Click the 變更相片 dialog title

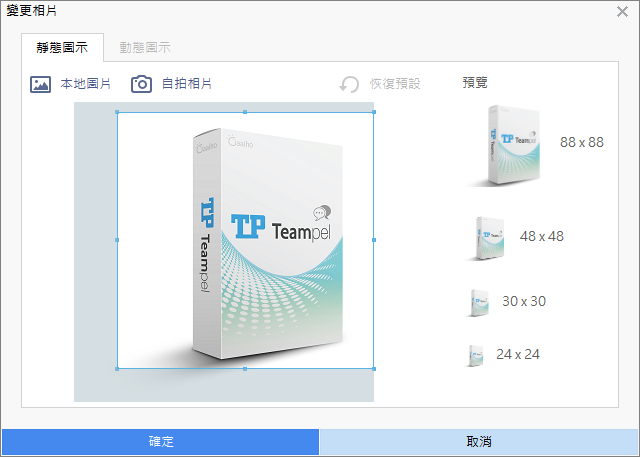(31, 11)
